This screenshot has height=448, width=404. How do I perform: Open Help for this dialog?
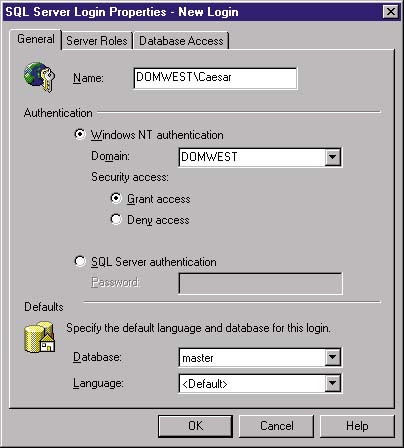[357, 426]
